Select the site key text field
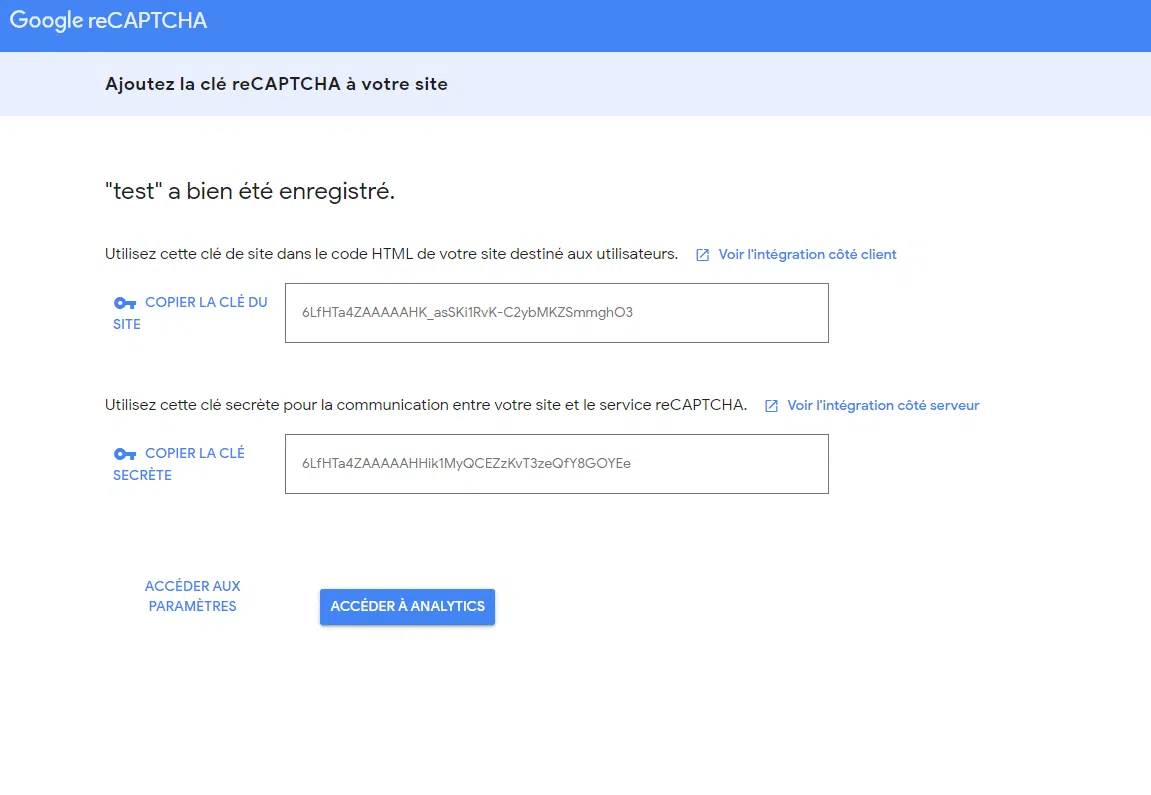The height and width of the screenshot is (795, 1151). click(556, 313)
